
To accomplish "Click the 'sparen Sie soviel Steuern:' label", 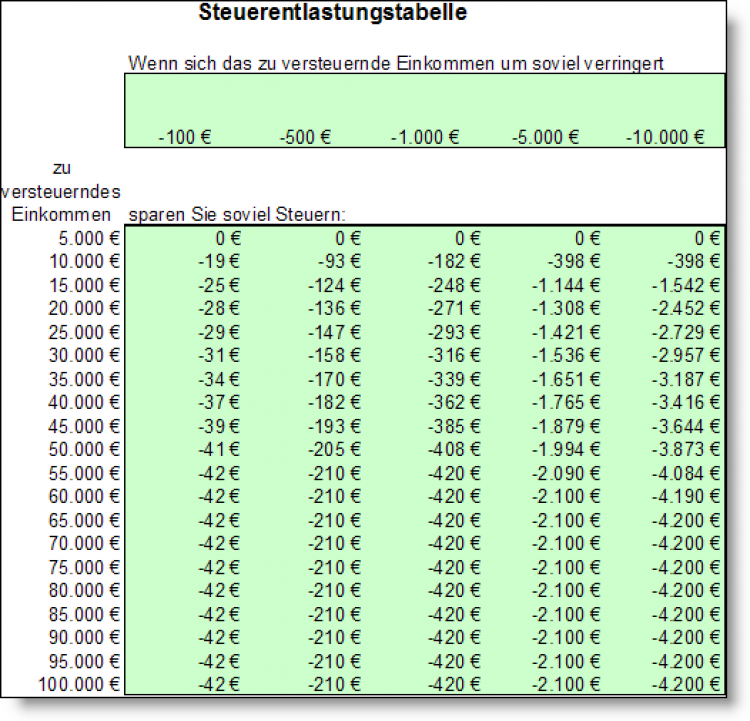I will point(236,214).
